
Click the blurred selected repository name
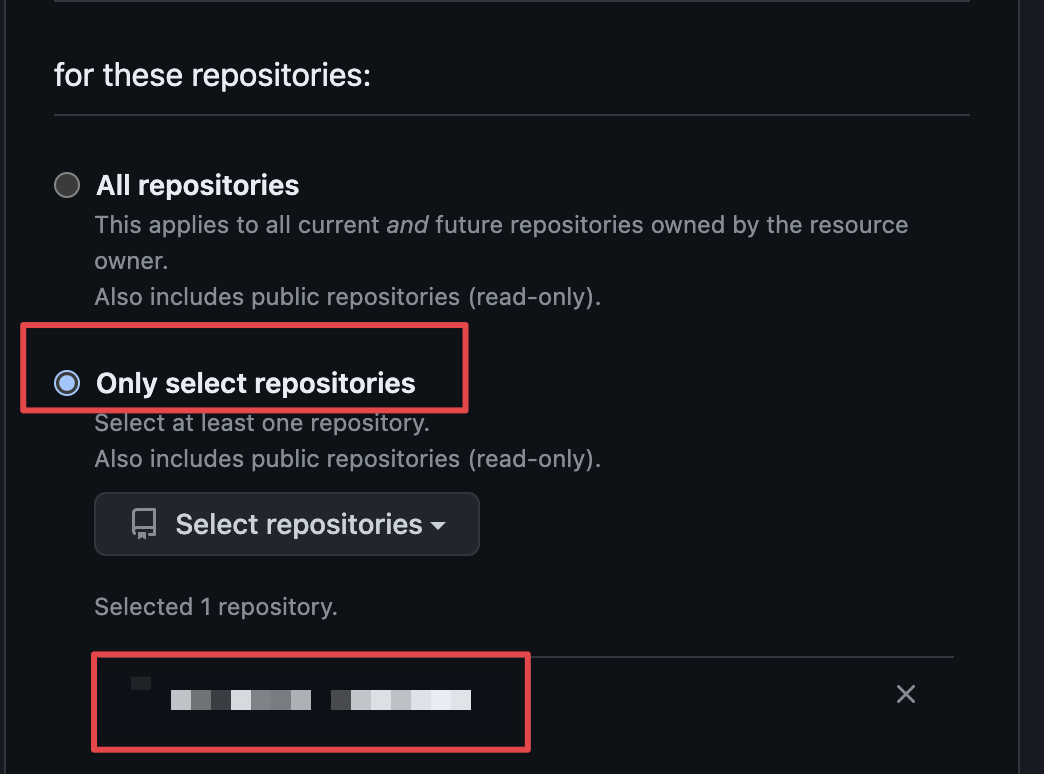point(321,700)
